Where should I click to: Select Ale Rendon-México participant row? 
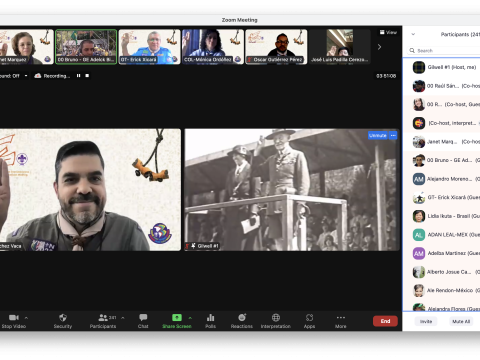[x=442, y=290]
